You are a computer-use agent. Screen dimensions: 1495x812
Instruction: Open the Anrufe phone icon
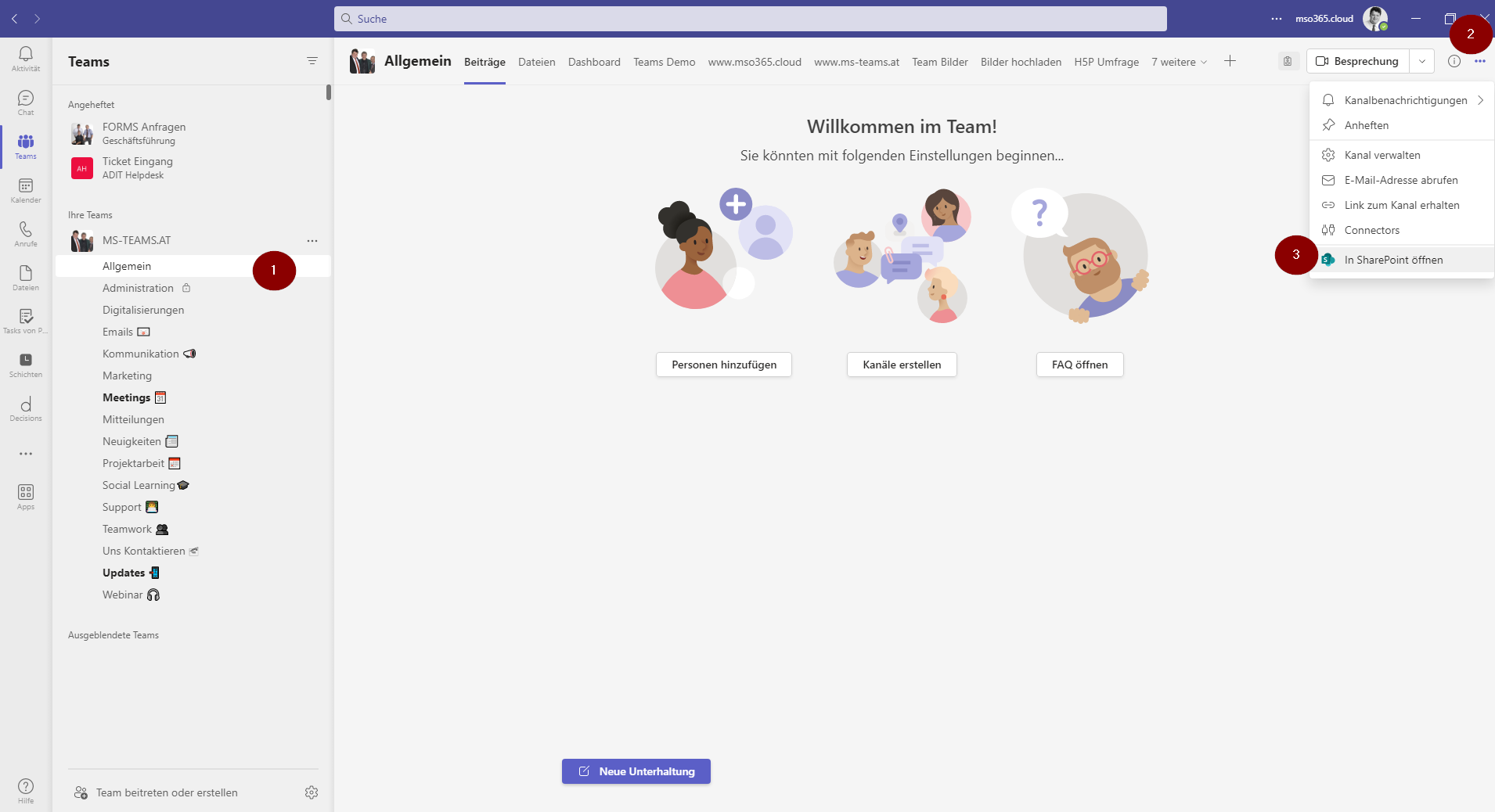[26, 234]
